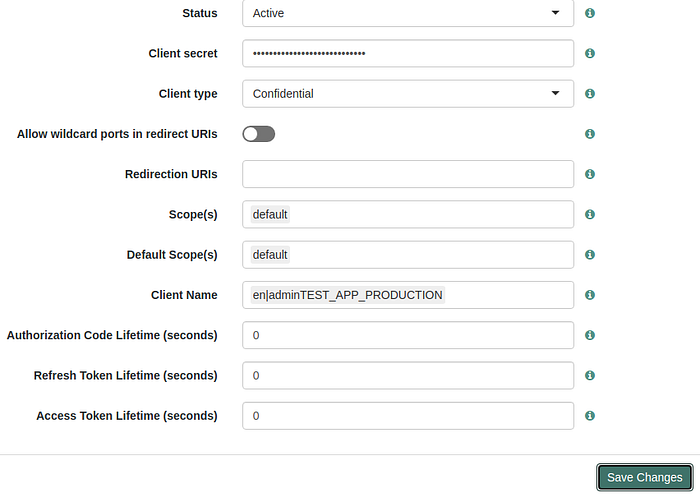Screen dimensions: 700x497
Task: Select the en|adminTEST_APP_PRODUCTION client name tag
Action: click(347, 295)
